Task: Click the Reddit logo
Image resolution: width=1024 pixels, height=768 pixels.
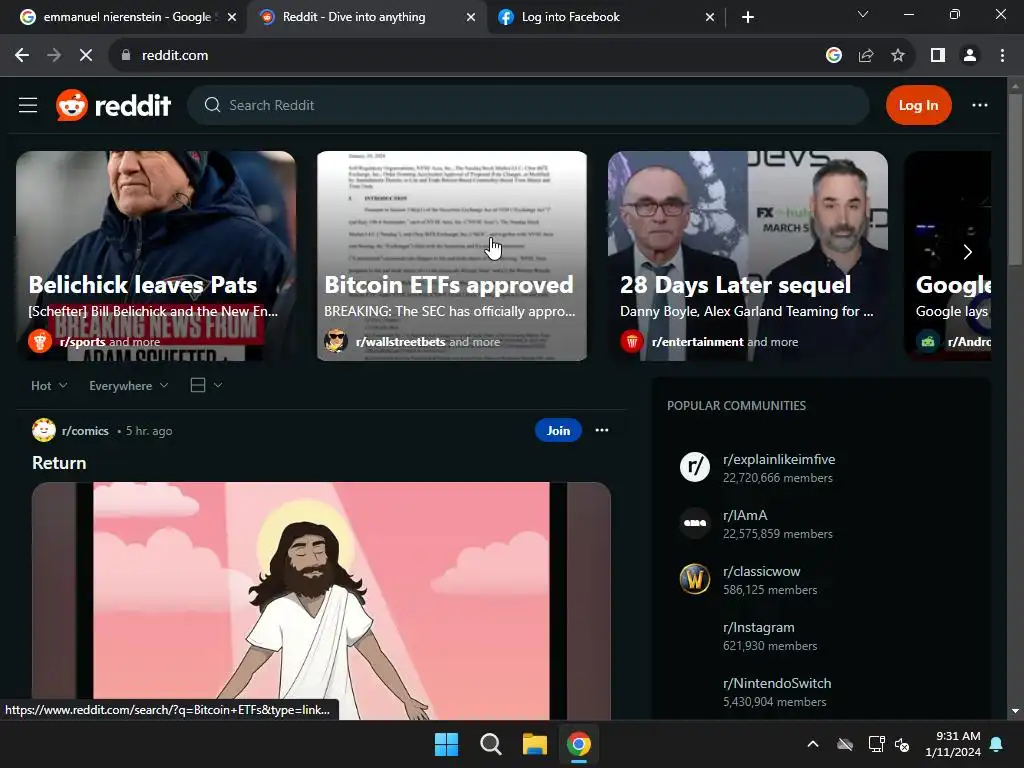Action: pos(114,105)
